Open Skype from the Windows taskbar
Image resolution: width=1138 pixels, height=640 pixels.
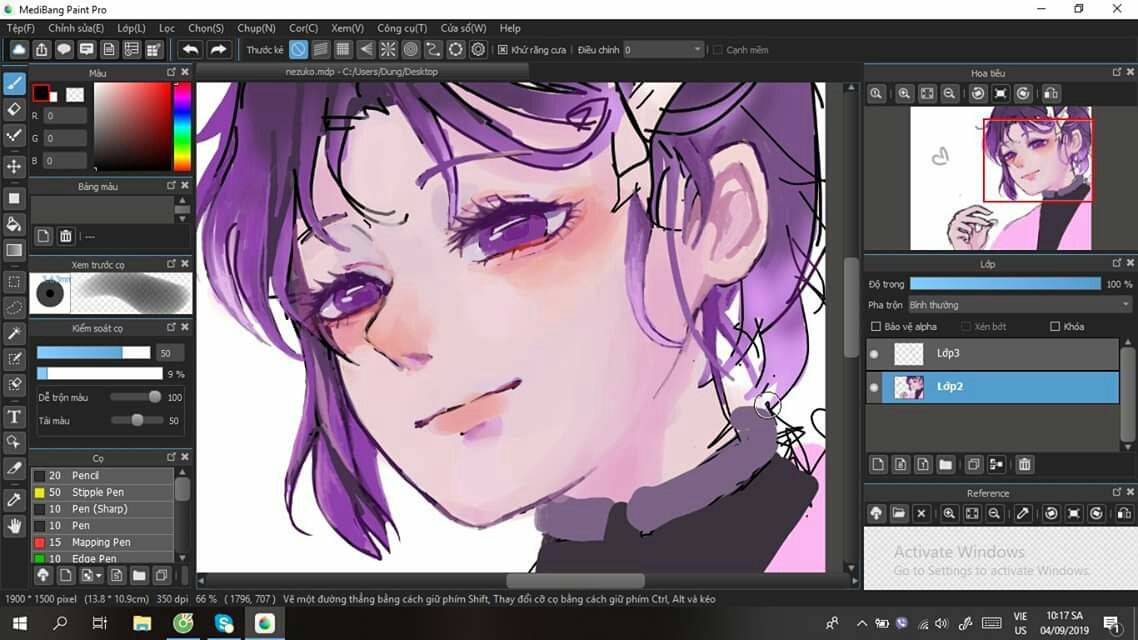224,624
